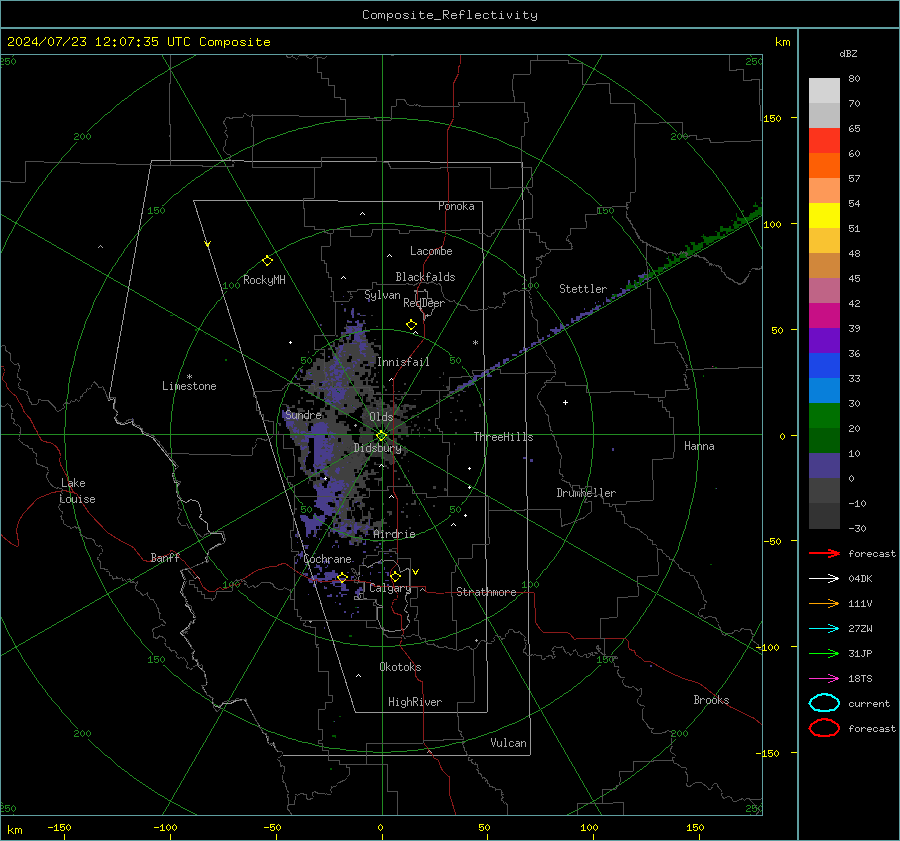This screenshot has height=841, width=900.
Task: Click the 100 tick on the right km axis
Action: [772, 224]
